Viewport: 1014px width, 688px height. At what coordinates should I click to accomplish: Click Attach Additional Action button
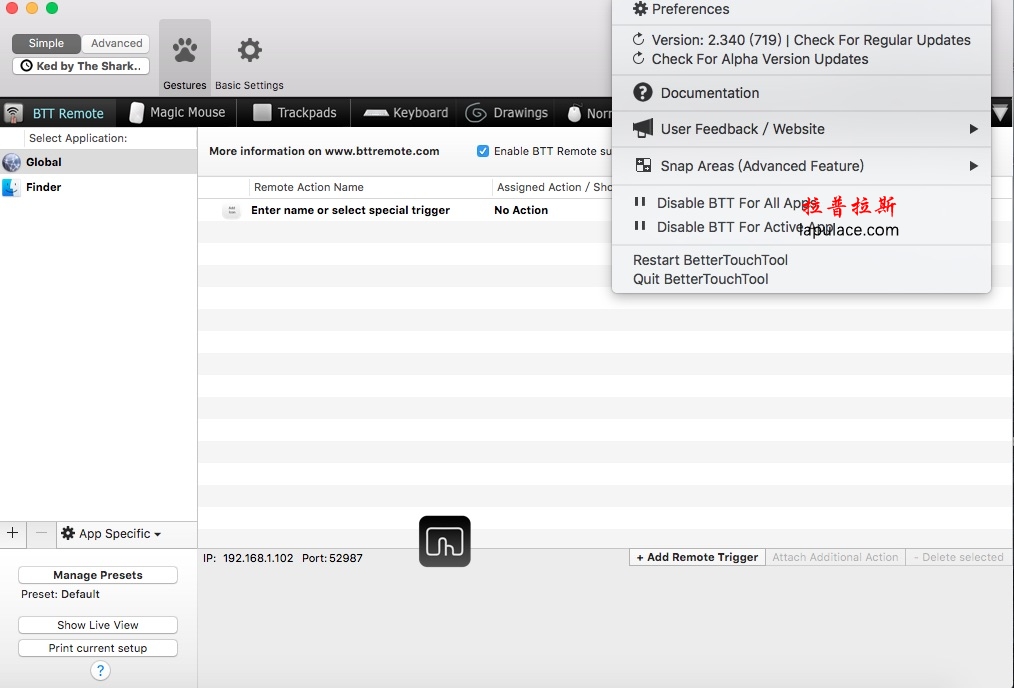(x=835, y=557)
